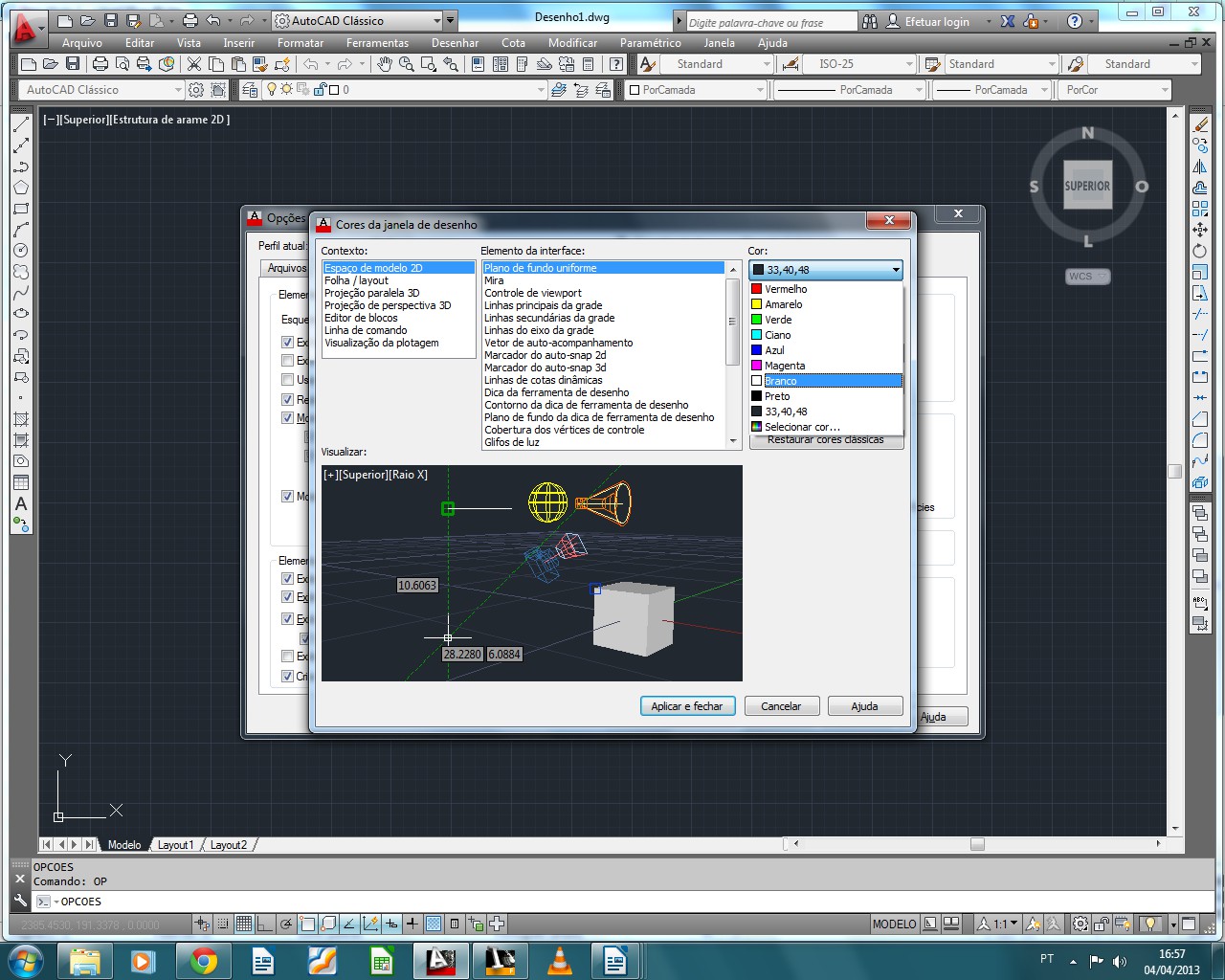
Task: Open VLC media player from taskbar
Action: click(559, 960)
